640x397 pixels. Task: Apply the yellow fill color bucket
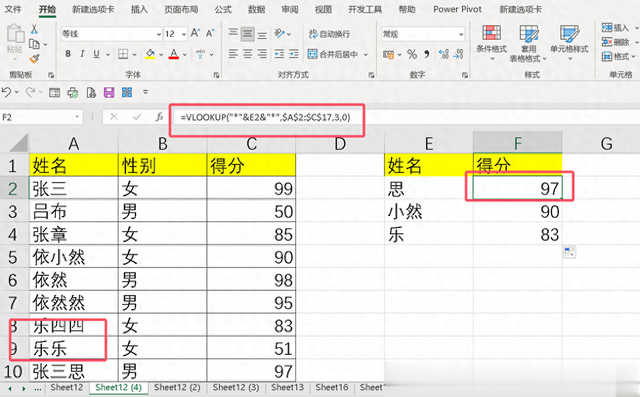point(150,54)
